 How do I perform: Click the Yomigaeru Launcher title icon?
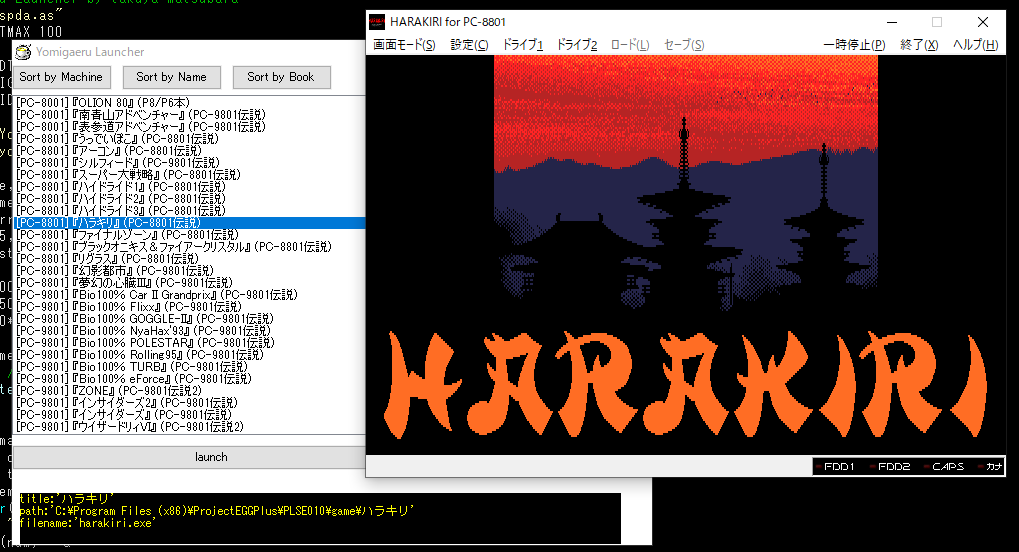click(x=23, y=52)
